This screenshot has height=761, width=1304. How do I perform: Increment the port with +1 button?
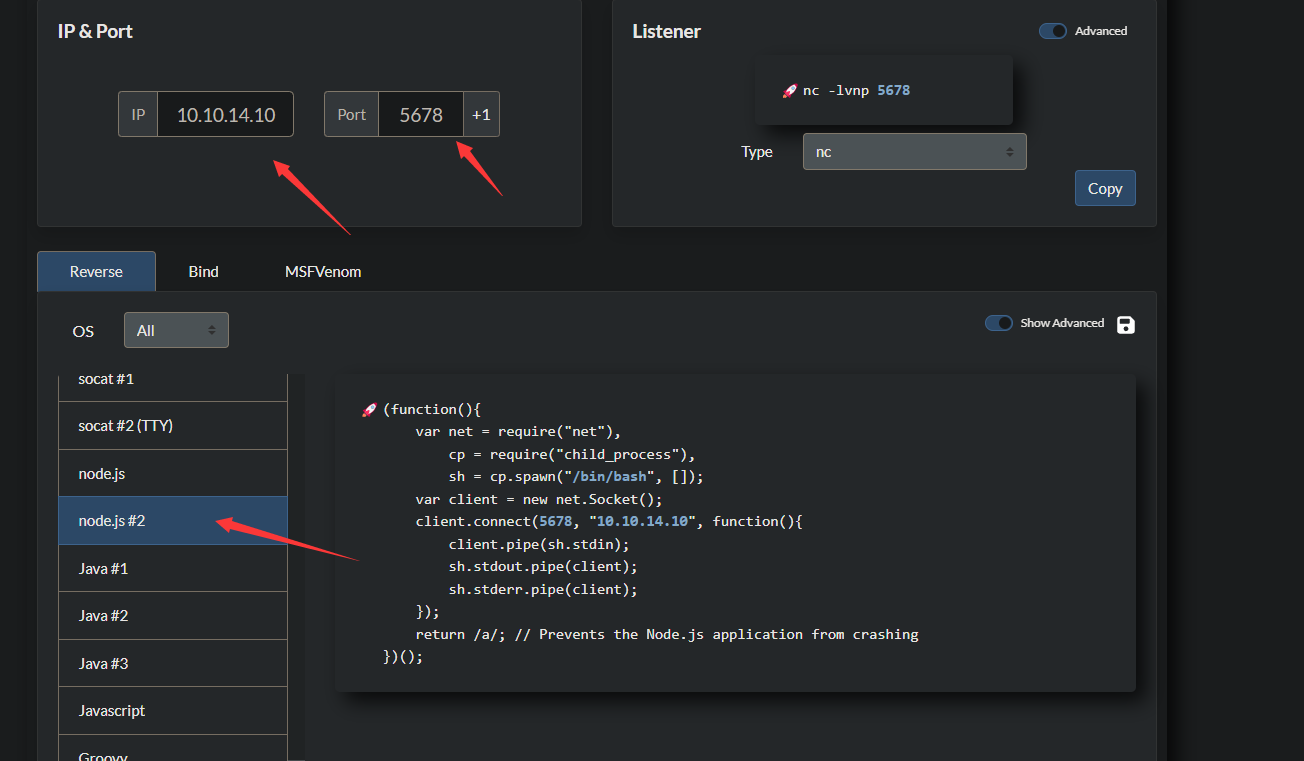[x=481, y=114]
